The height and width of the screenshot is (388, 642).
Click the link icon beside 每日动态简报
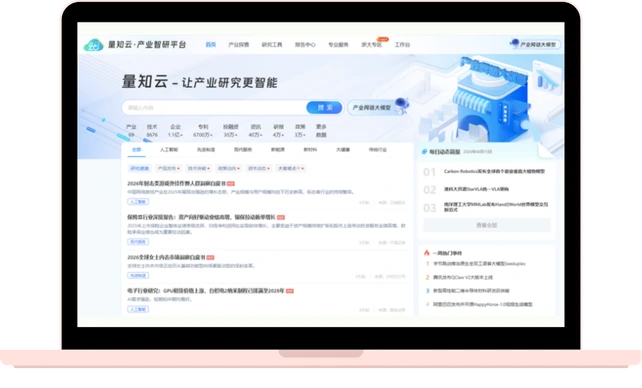[x=425, y=152]
